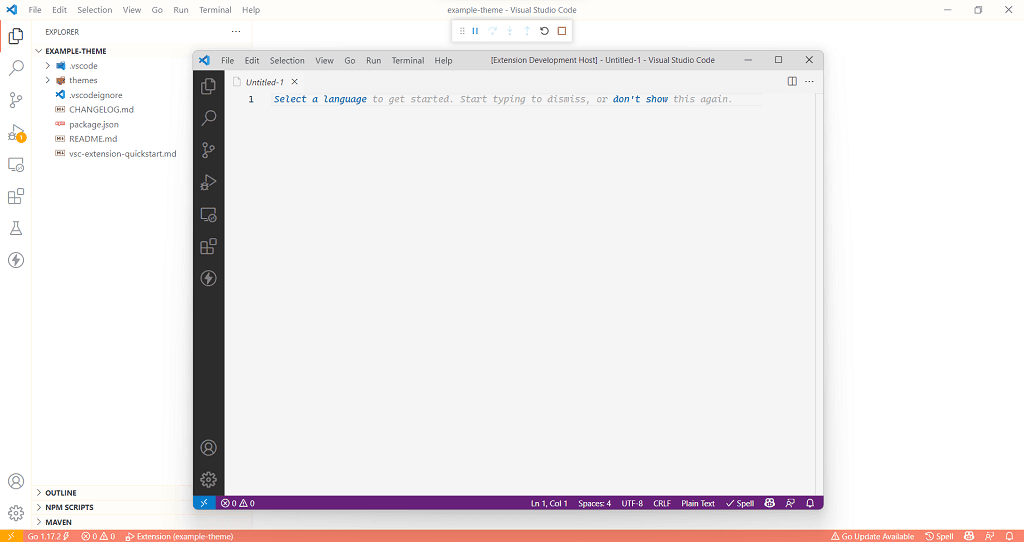Toggle Spell checkmark in host status bar
This screenshot has width=1024, height=542.
[x=740, y=503]
